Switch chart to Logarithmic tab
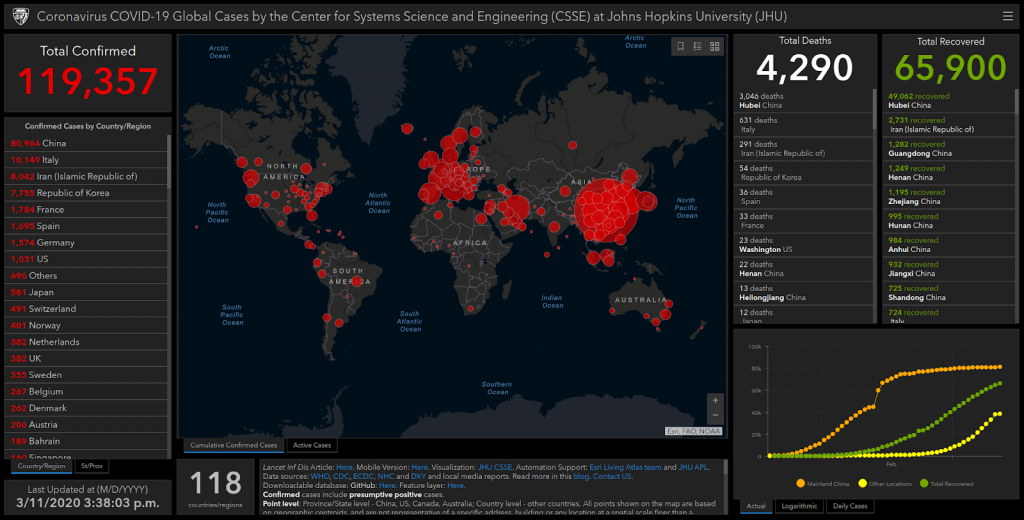The image size is (1024, 520). (799, 506)
